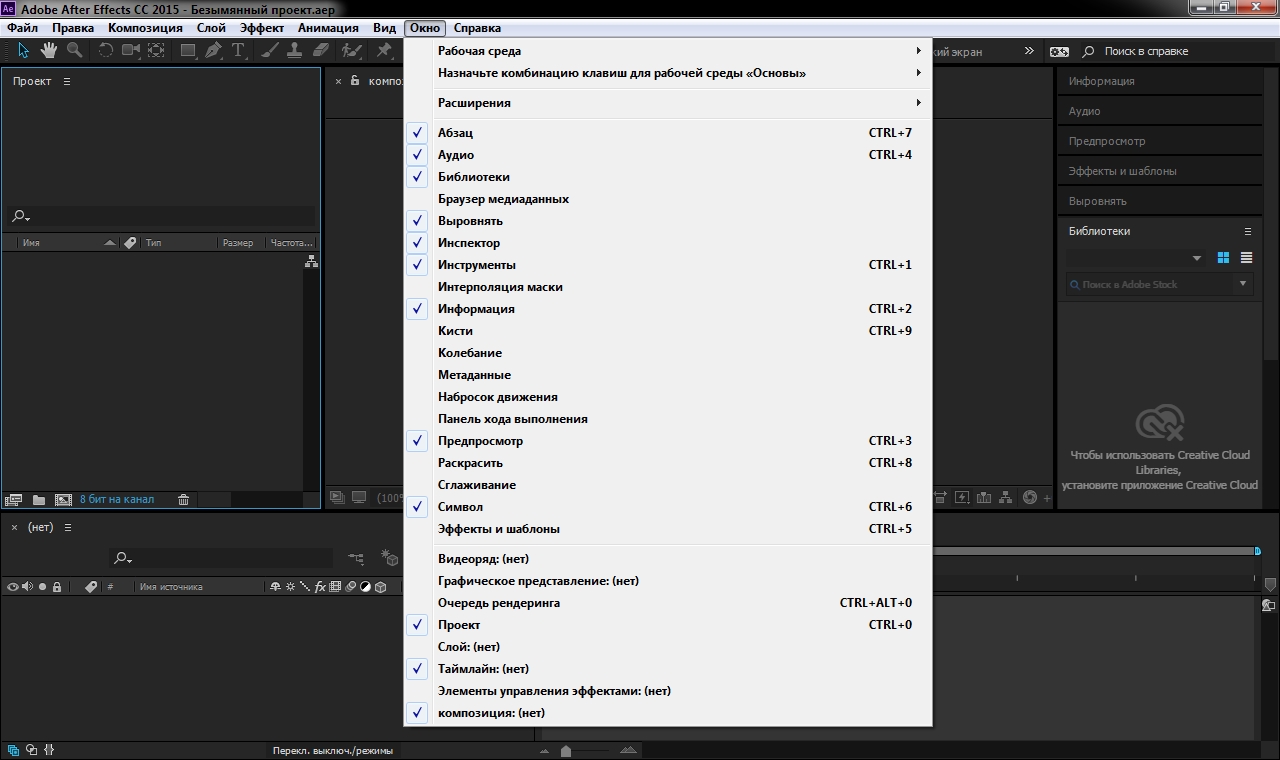Image resolution: width=1280 pixels, height=760 pixels.
Task: Uncheck the Символ panel entry
Action: 667,507
